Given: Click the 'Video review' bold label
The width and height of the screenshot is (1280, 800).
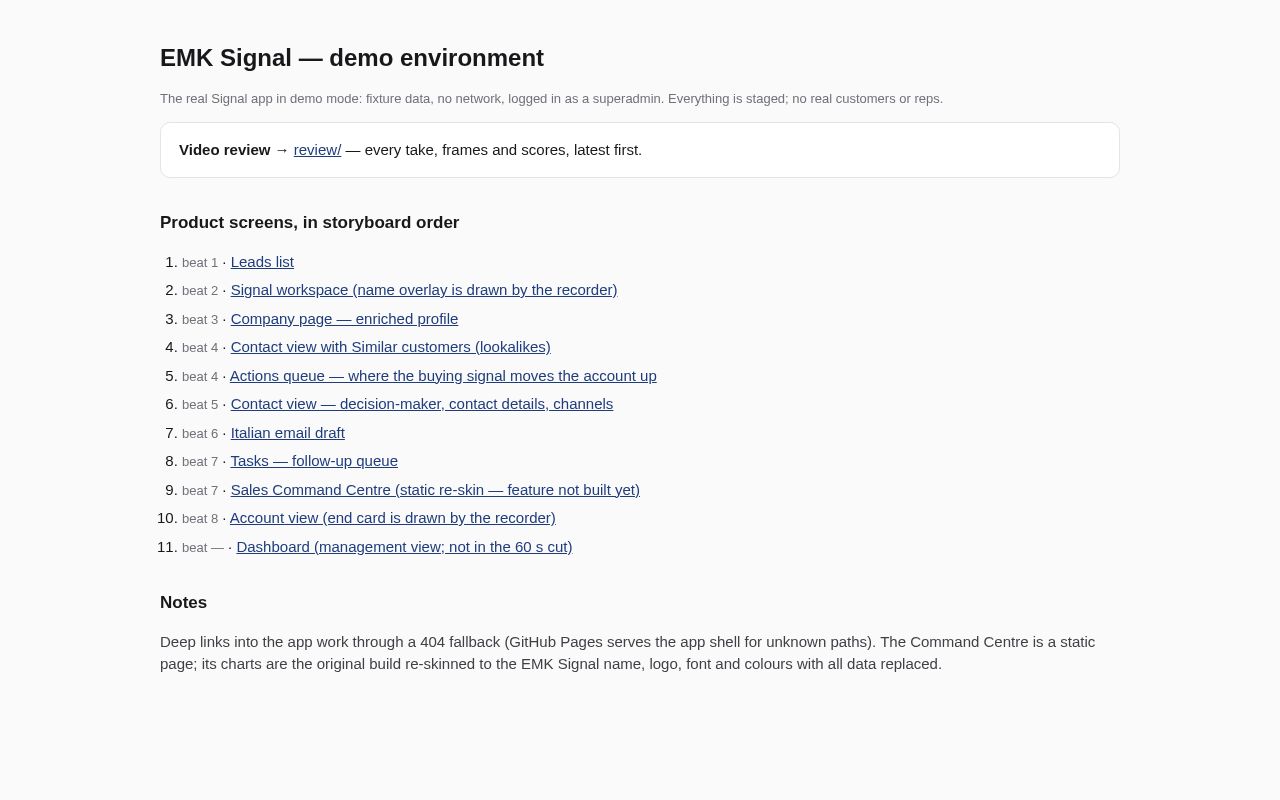Looking at the screenshot, I should (x=225, y=150).
